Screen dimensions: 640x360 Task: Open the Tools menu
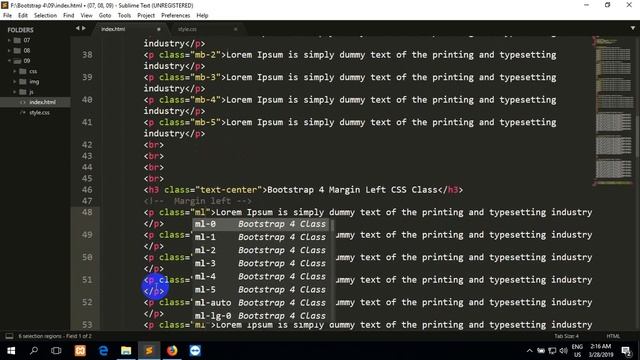coord(124,16)
